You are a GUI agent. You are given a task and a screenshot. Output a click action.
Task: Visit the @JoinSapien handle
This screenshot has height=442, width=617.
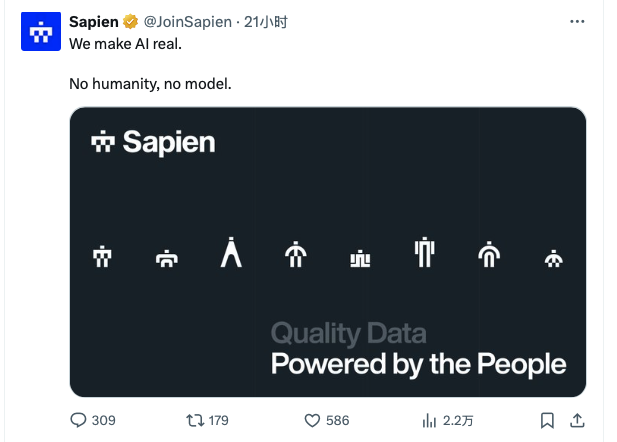click(187, 22)
